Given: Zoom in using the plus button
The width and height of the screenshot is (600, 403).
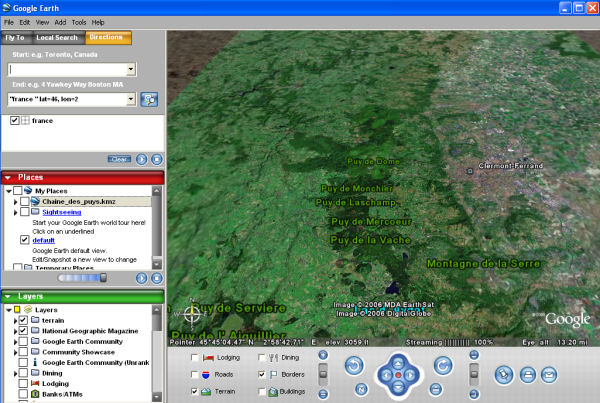Looking at the screenshot, I should (x=323, y=355).
